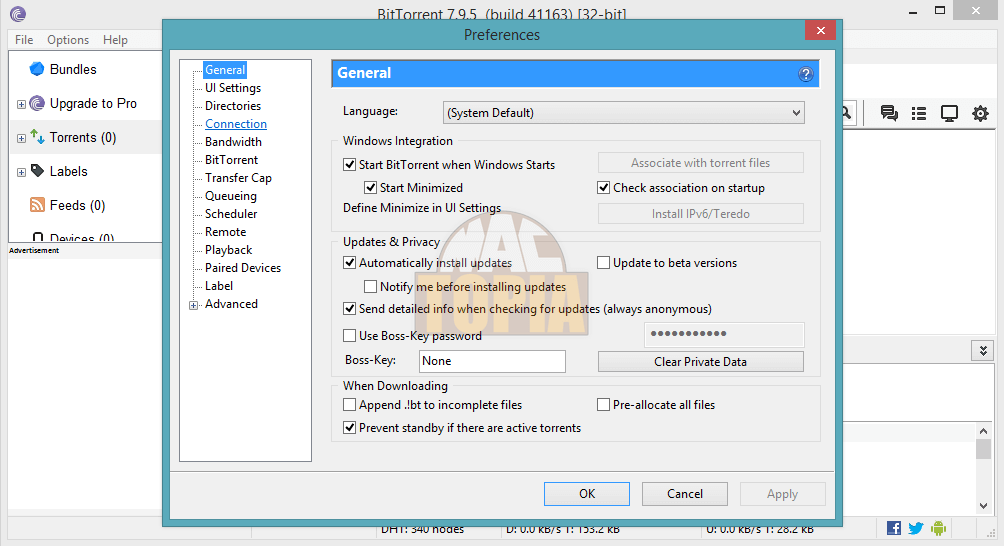This screenshot has height=546, width=1004.
Task: Select Playback category
Action: (x=229, y=250)
